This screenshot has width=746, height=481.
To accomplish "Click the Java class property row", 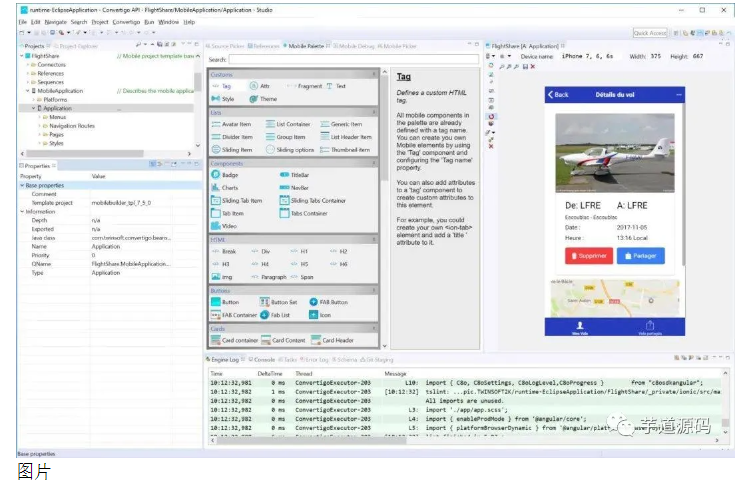I will click(x=110, y=238).
